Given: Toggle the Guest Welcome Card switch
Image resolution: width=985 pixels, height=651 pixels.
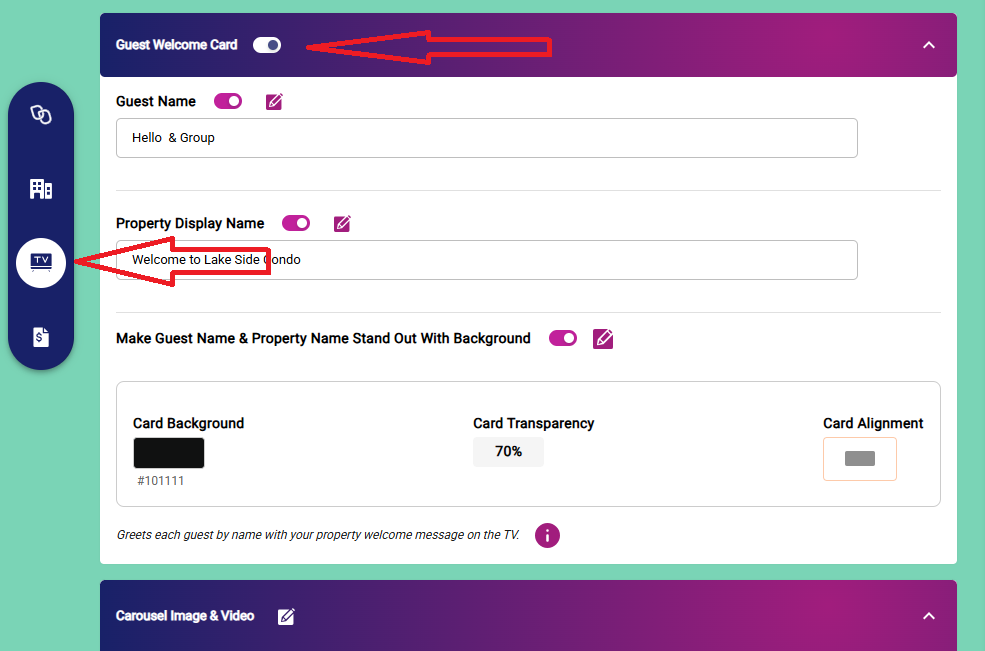Looking at the screenshot, I should tap(267, 45).
